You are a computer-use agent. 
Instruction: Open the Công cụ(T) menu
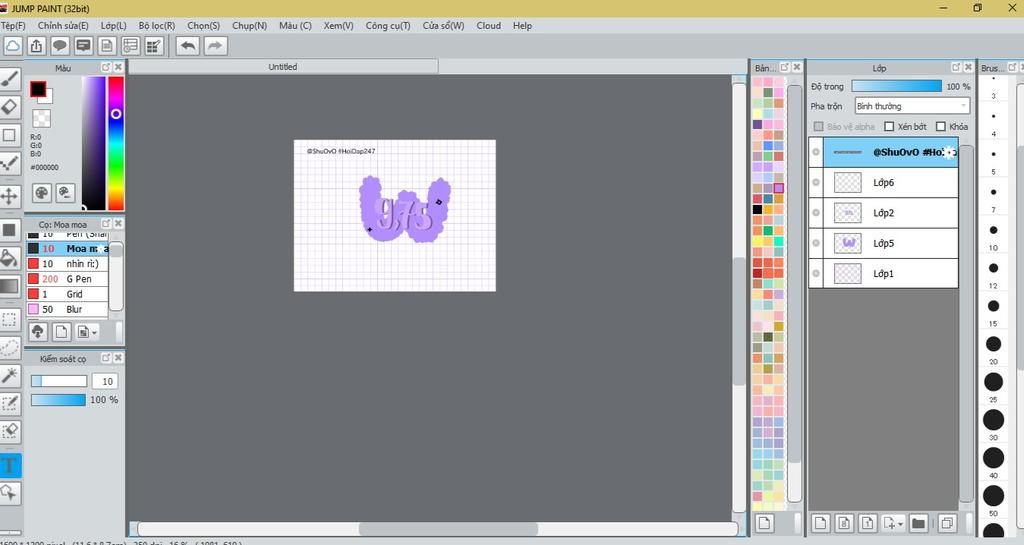coord(388,25)
